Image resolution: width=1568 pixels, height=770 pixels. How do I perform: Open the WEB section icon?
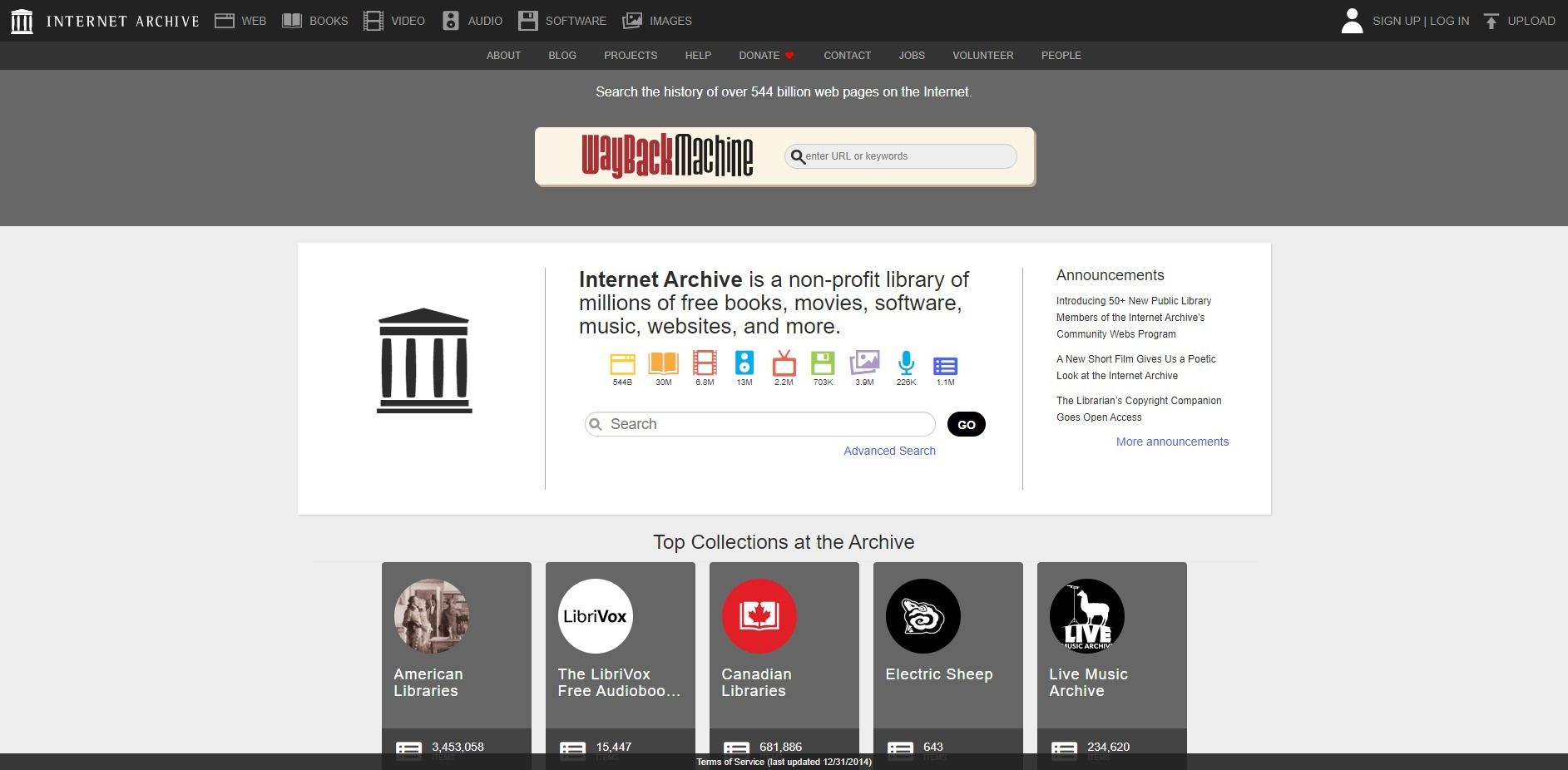(225, 20)
